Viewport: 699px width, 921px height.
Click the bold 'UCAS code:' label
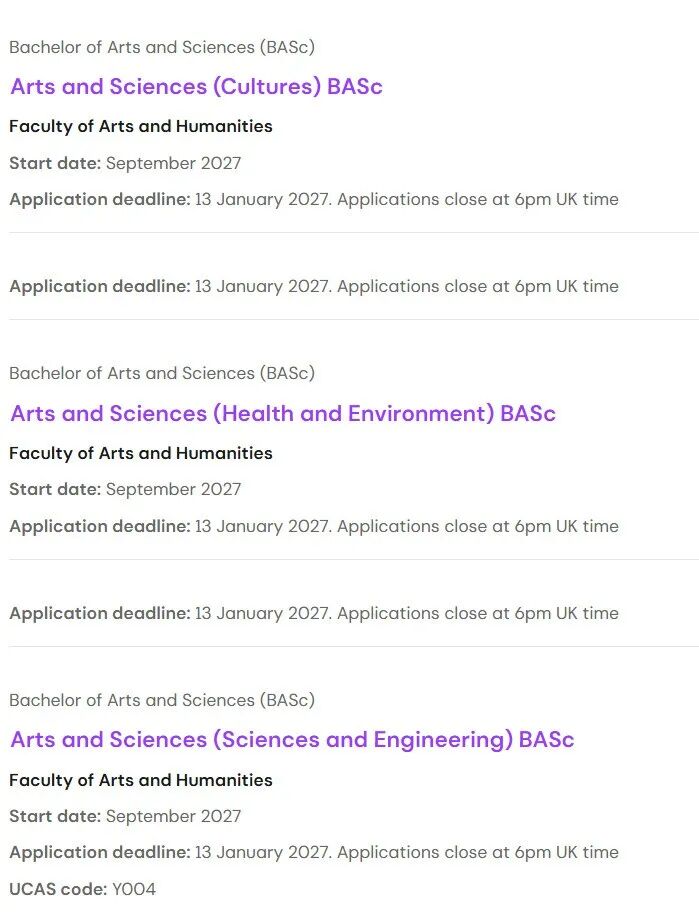58,889
